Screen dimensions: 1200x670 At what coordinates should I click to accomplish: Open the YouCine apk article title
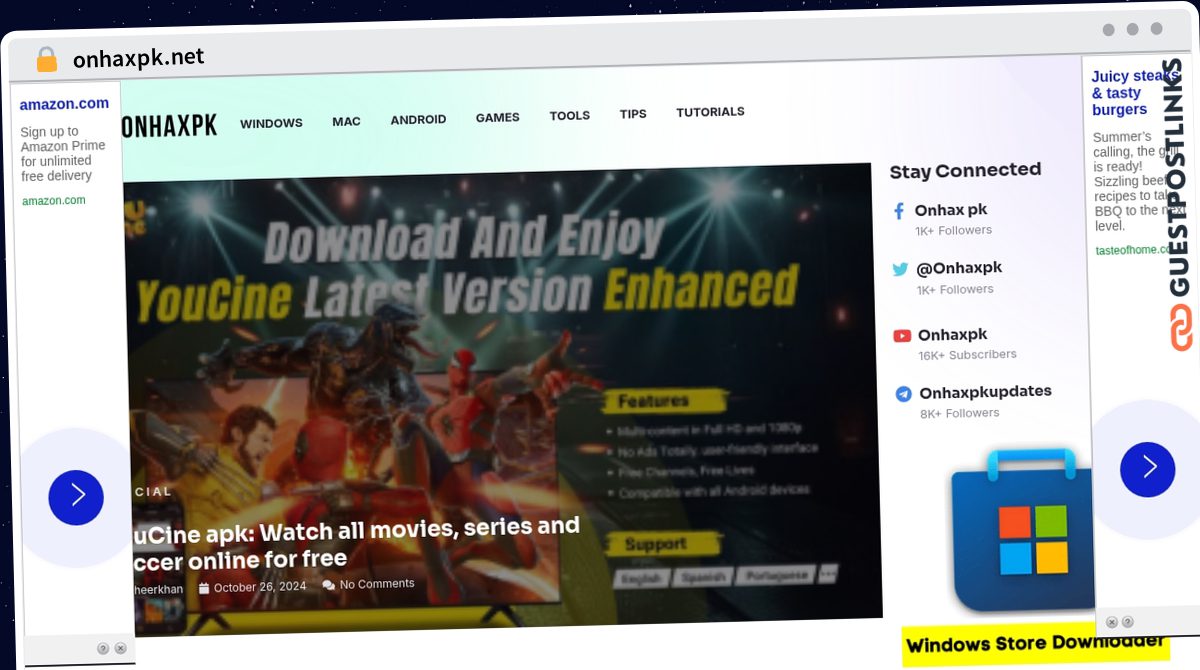coord(355,543)
